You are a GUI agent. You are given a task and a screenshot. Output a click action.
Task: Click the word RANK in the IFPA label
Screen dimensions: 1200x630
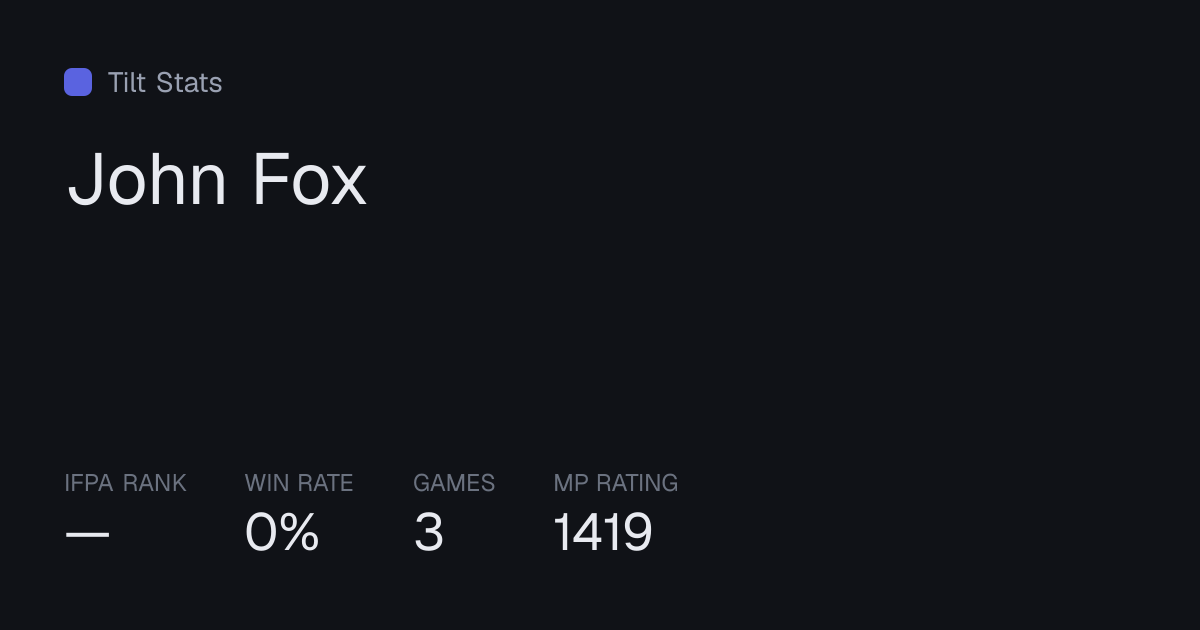(154, 483)
